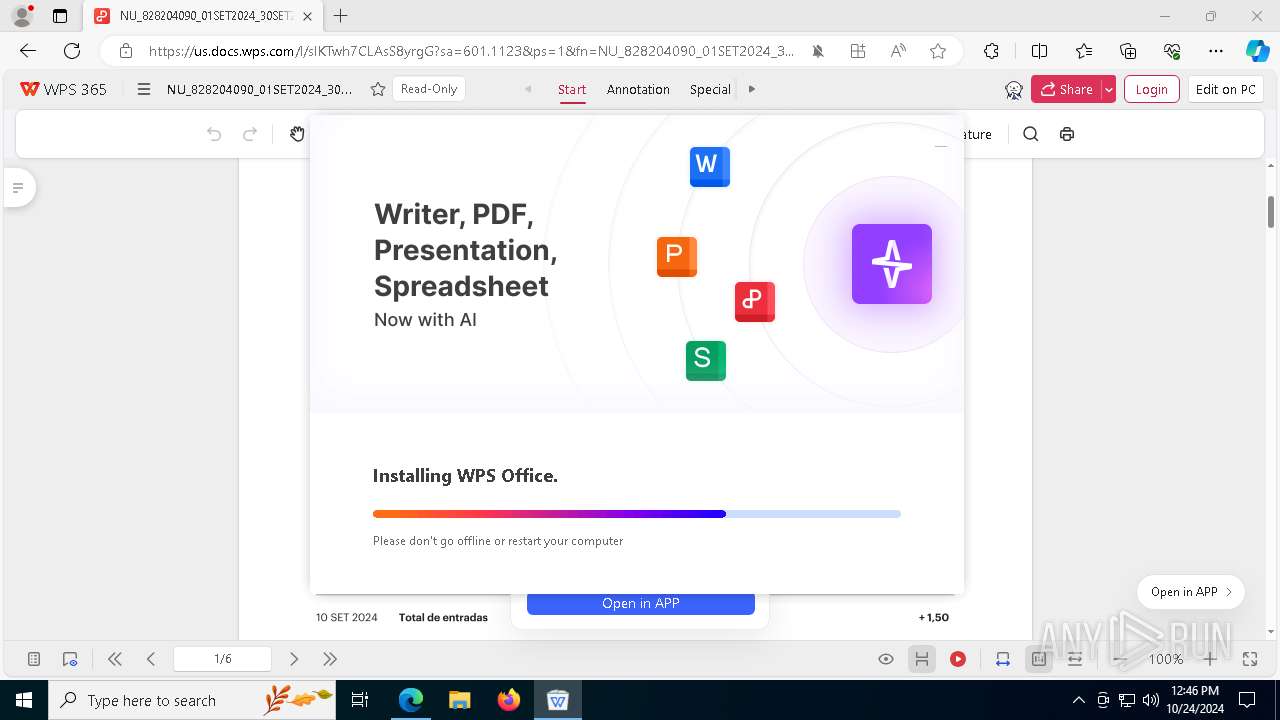This screenshot has width=1280, height=720.
Task: Open the bookmark preview panel icon
Action: (70, 659)
